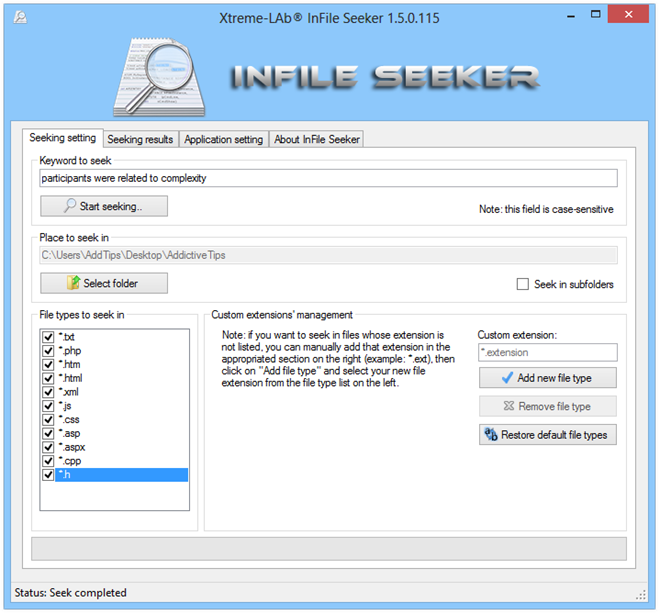Click the folder icon on Select folder
This screenshot has height=613, width=660.
coord(73,283)
